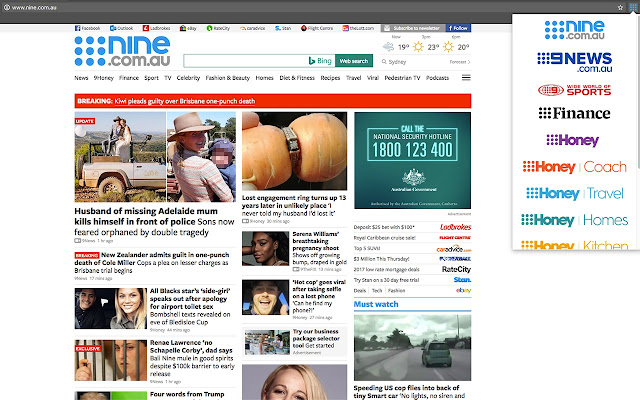Click the National Security Hotline advertisement
Image resolution: width=640 pixels, height=400 pixels.
[x=412, y=160]
